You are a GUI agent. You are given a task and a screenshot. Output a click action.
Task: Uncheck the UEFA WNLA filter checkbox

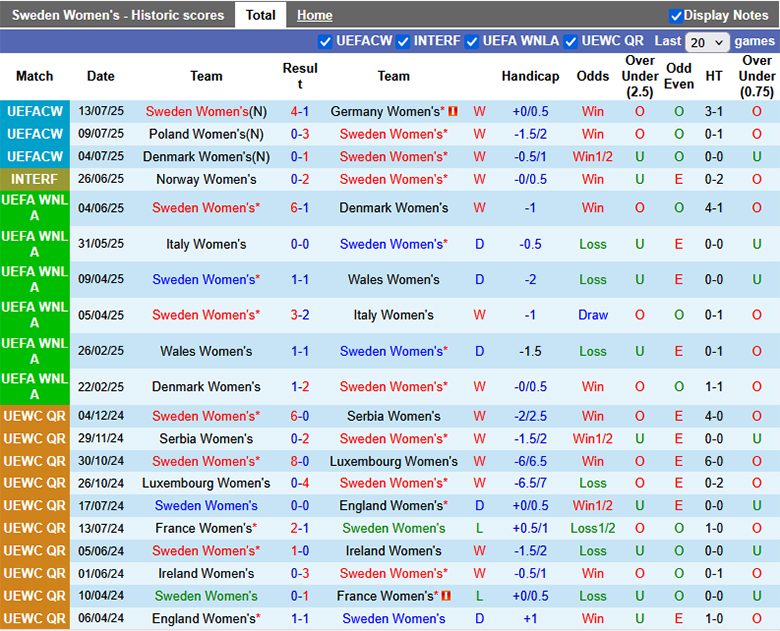472,42
